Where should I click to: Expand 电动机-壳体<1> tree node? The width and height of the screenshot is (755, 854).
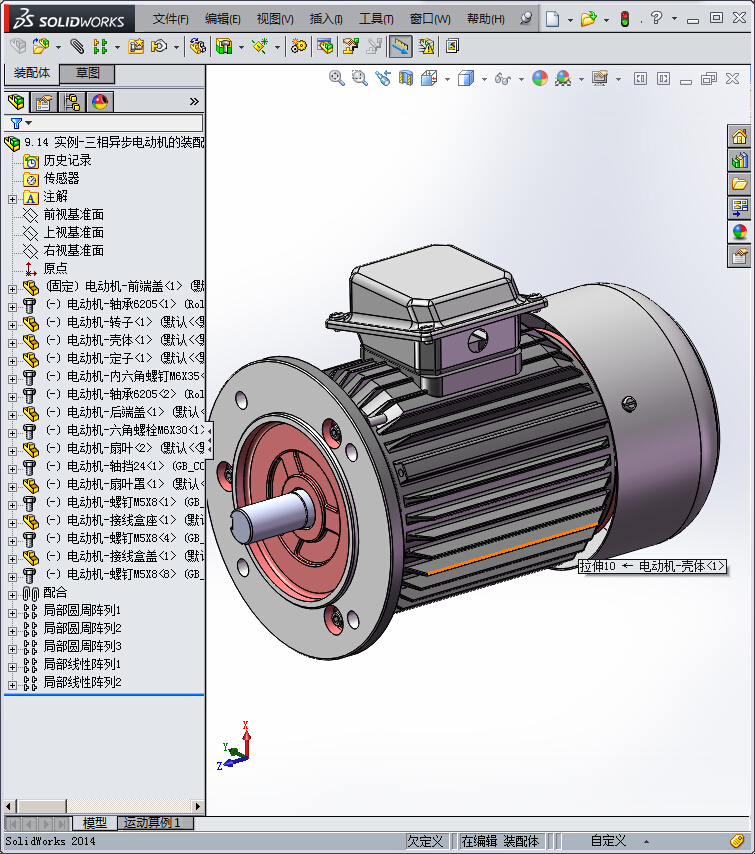(13, 343)
